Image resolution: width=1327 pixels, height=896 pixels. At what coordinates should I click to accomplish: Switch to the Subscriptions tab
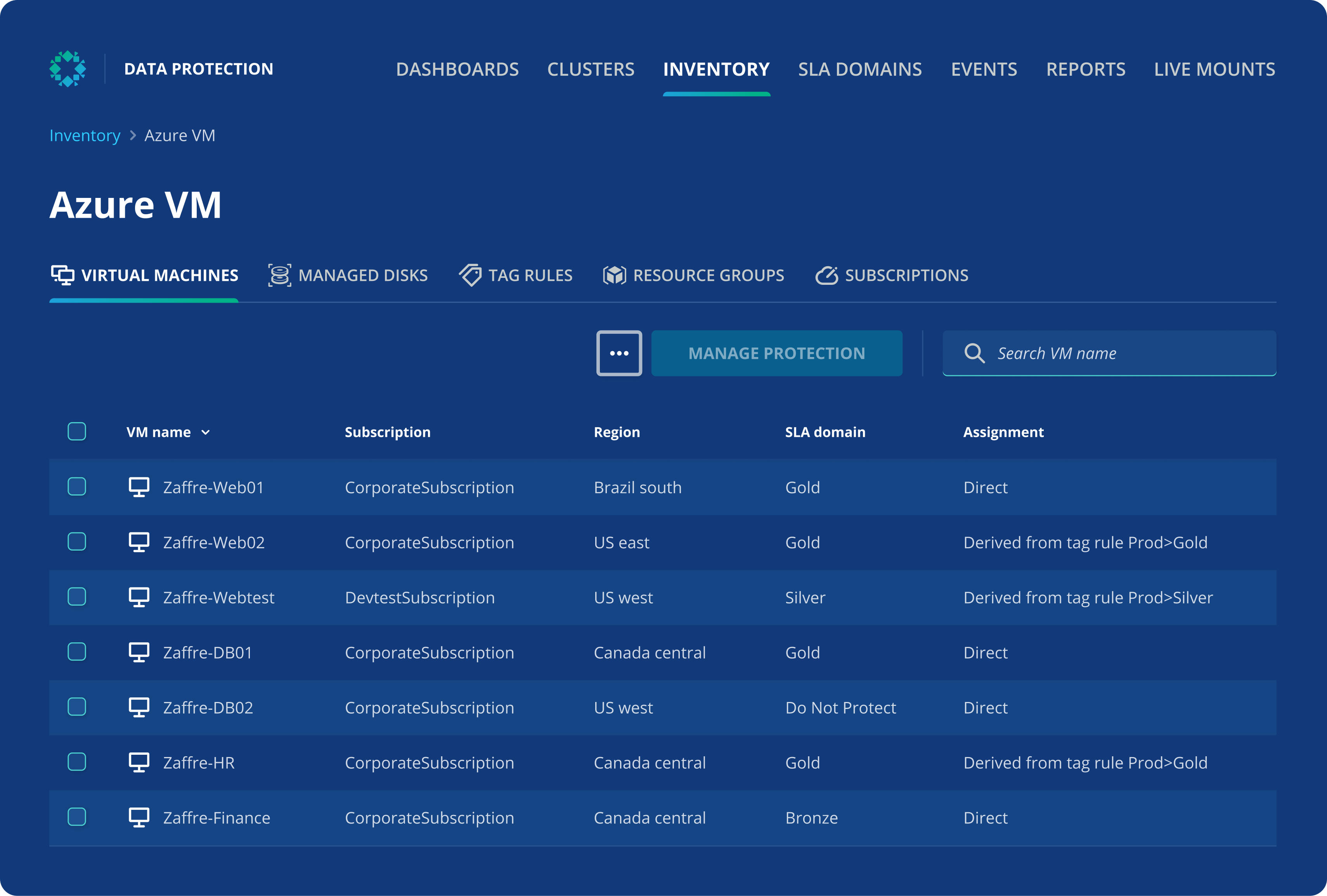[892, 275]
